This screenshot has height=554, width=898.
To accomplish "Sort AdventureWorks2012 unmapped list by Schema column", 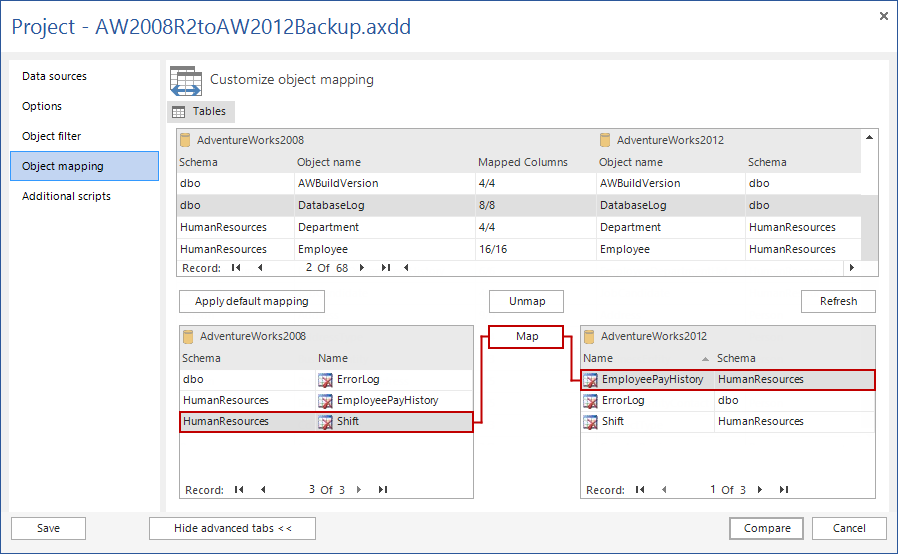I will pyautogui.click(x=794, y=358).
